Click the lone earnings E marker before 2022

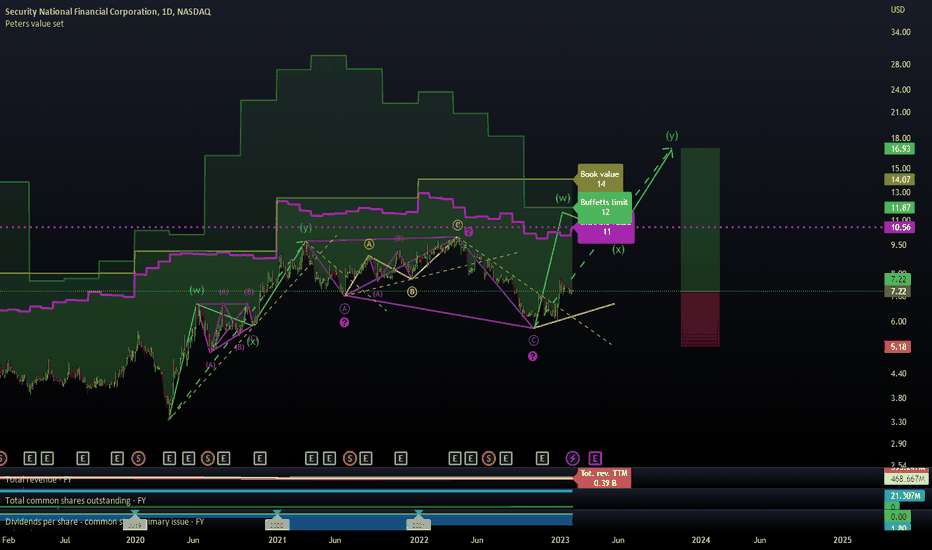point(401,458)
